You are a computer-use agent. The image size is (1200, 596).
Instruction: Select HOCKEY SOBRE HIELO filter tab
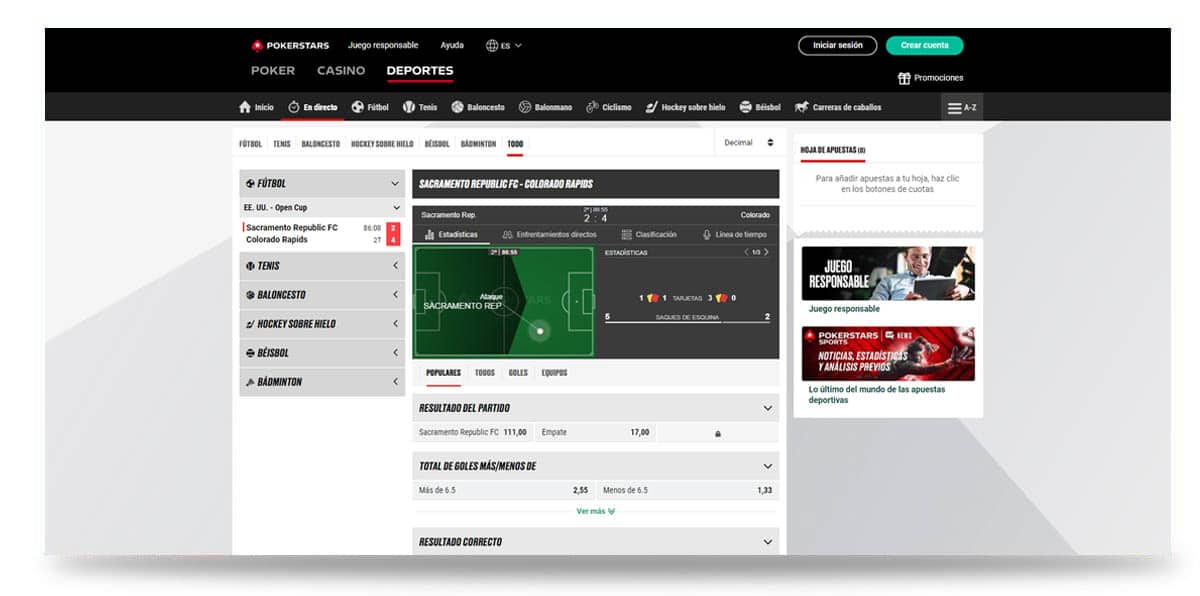pos(382,144)
